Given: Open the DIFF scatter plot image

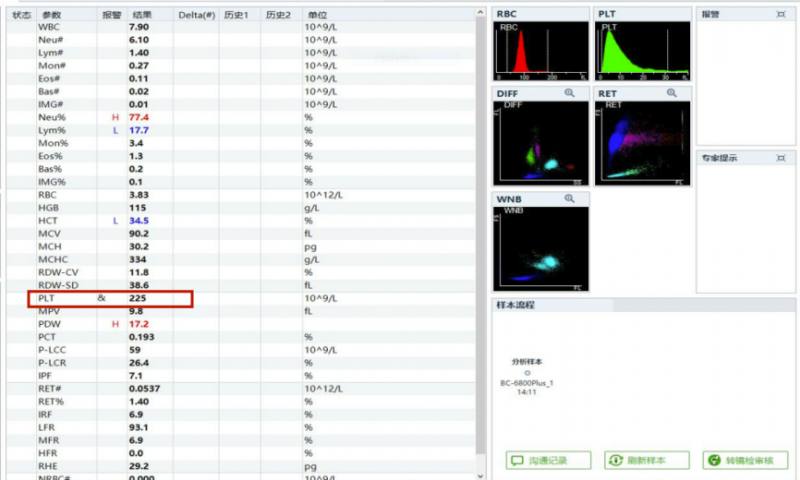Looking at the screenshot, I should (541, 143).
